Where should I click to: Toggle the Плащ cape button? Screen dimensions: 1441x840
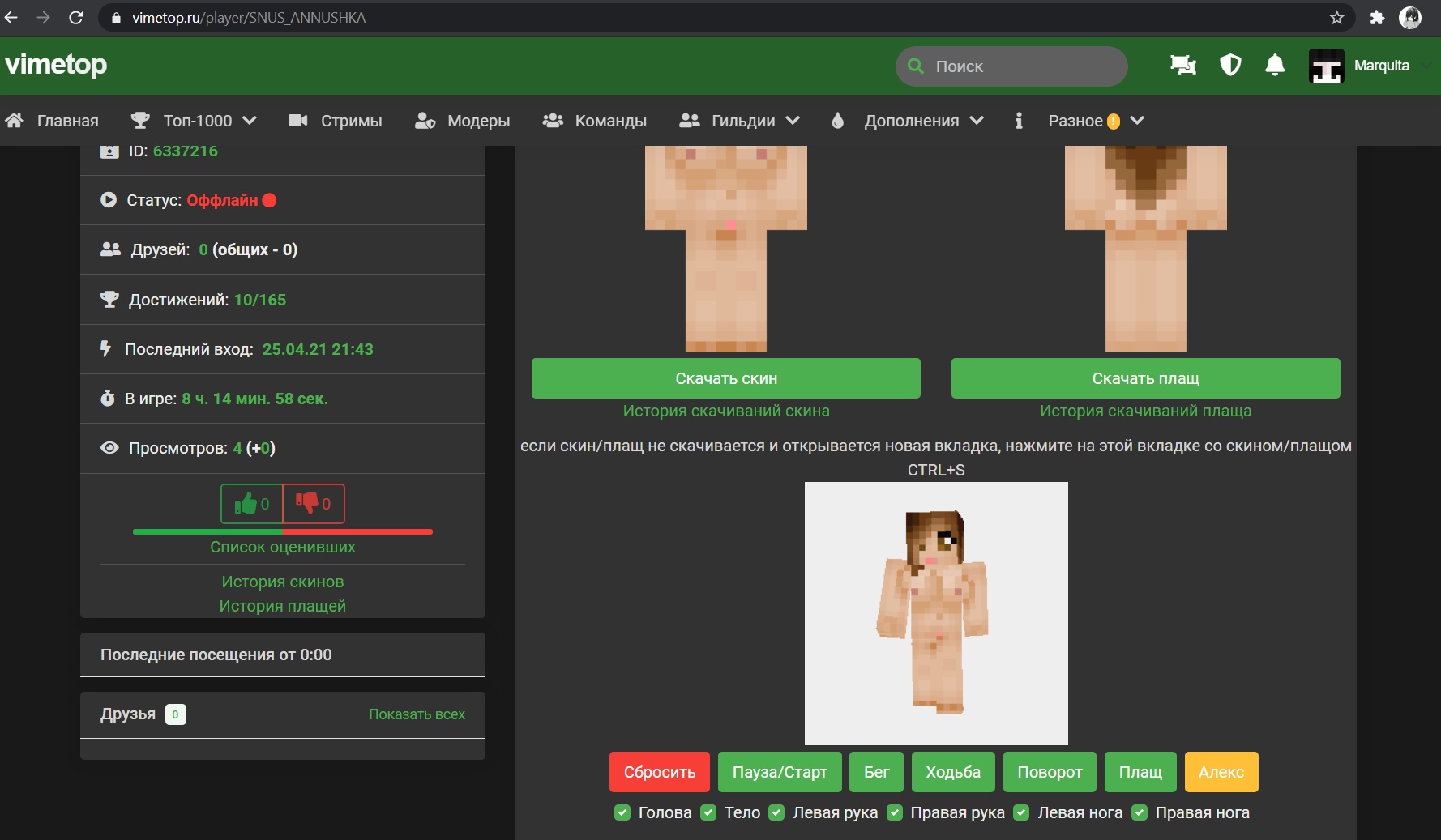click(x=1140, y=772)
